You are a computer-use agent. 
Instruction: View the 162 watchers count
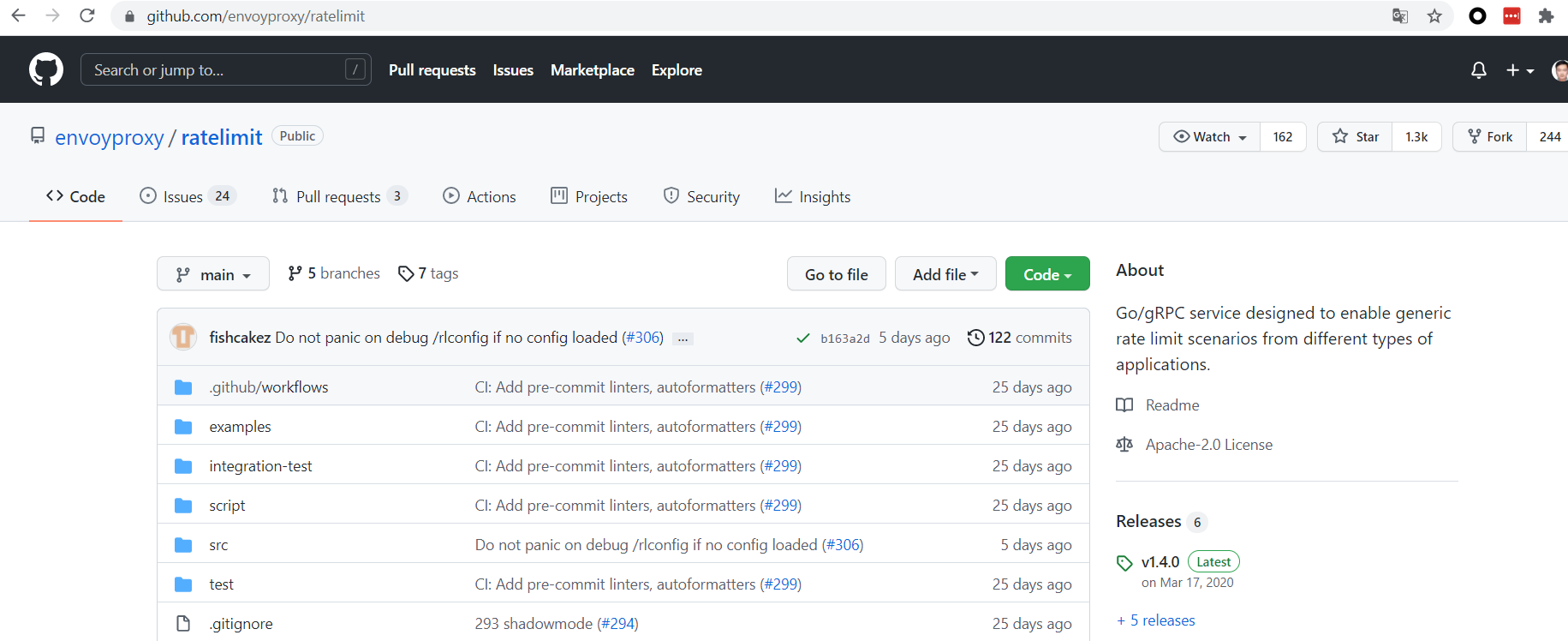[1283, 137]
